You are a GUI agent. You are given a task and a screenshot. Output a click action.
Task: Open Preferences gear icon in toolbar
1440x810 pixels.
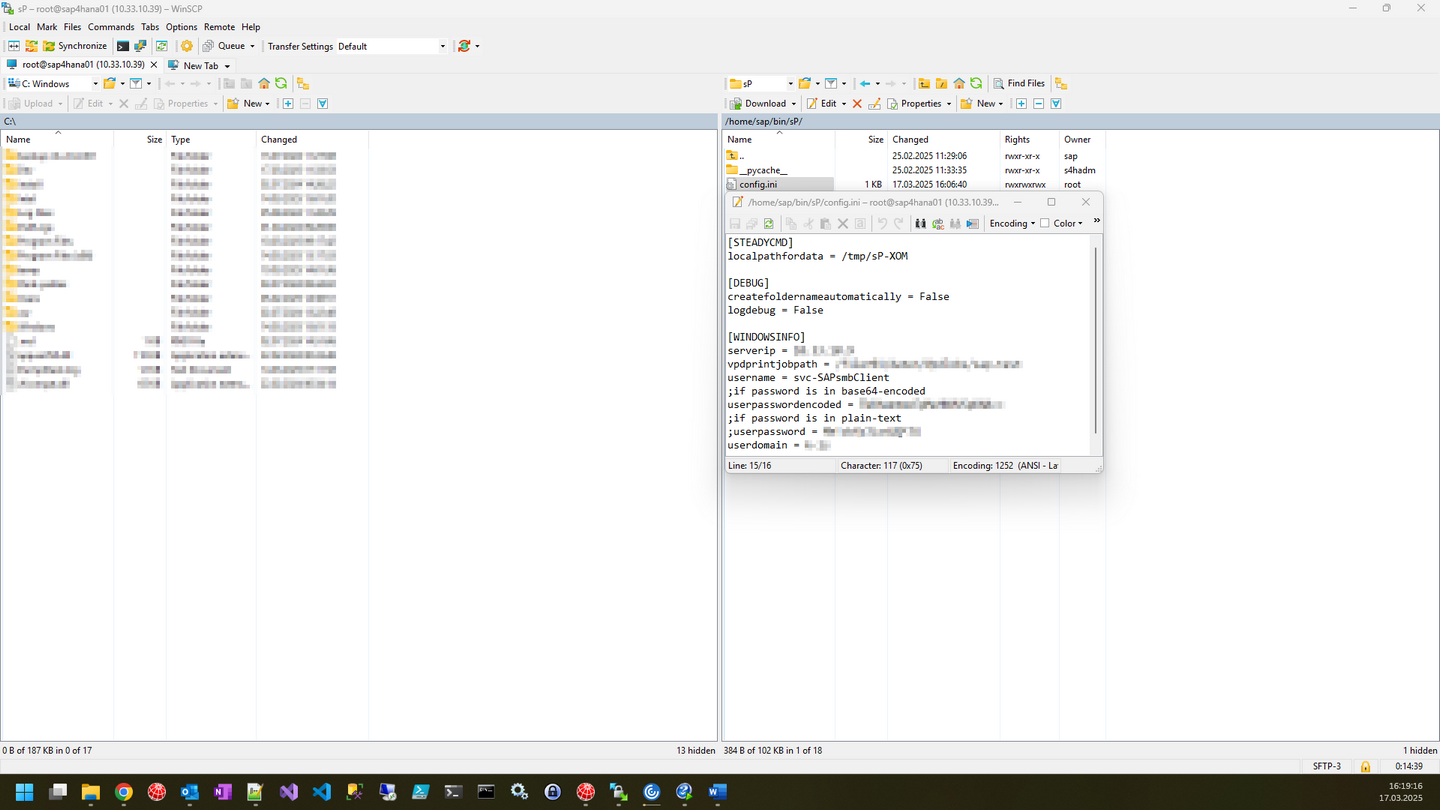[187, 46]
